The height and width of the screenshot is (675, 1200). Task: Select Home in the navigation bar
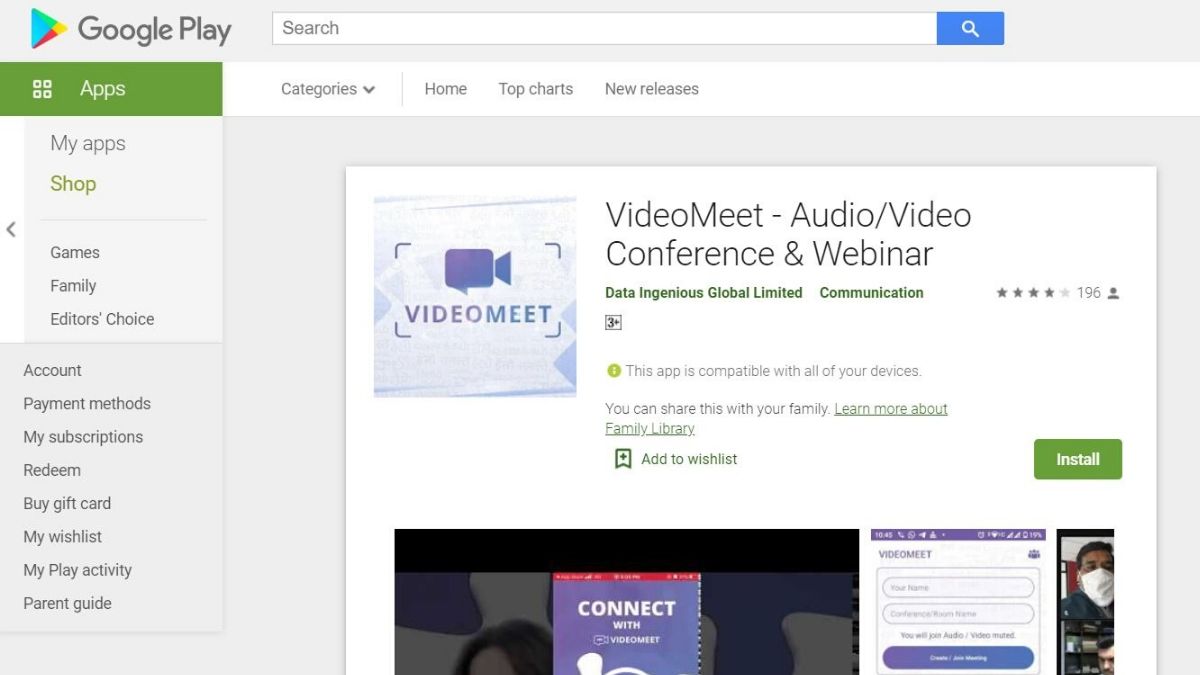click(x=445, y=89)
